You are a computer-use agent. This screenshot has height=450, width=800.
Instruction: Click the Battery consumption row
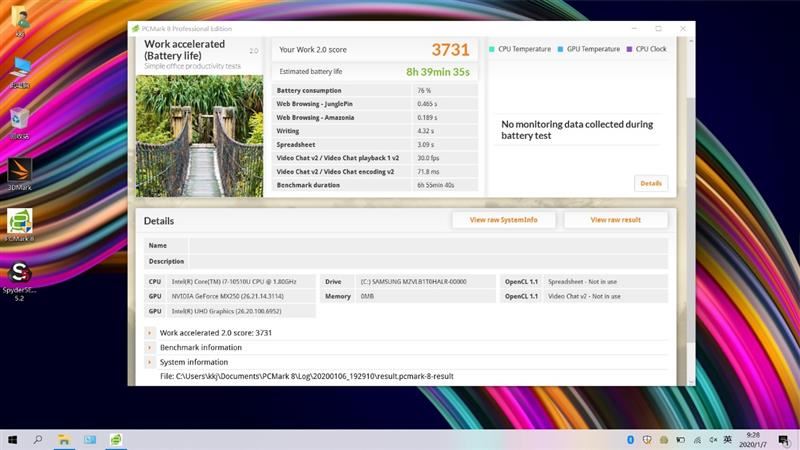pos(375,90)
